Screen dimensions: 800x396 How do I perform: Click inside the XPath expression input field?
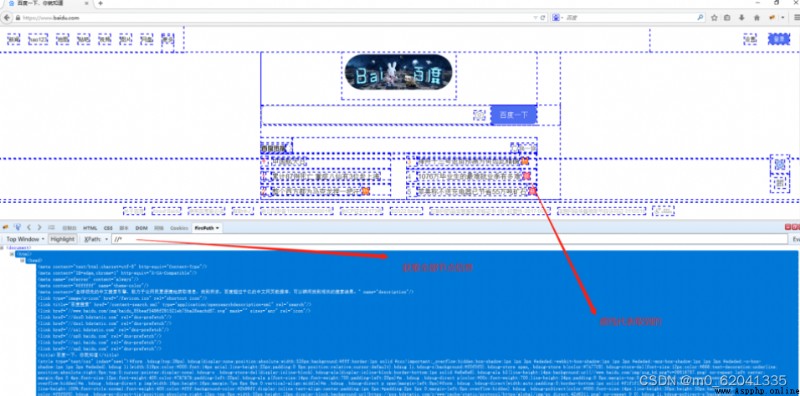tap(449, 239)
